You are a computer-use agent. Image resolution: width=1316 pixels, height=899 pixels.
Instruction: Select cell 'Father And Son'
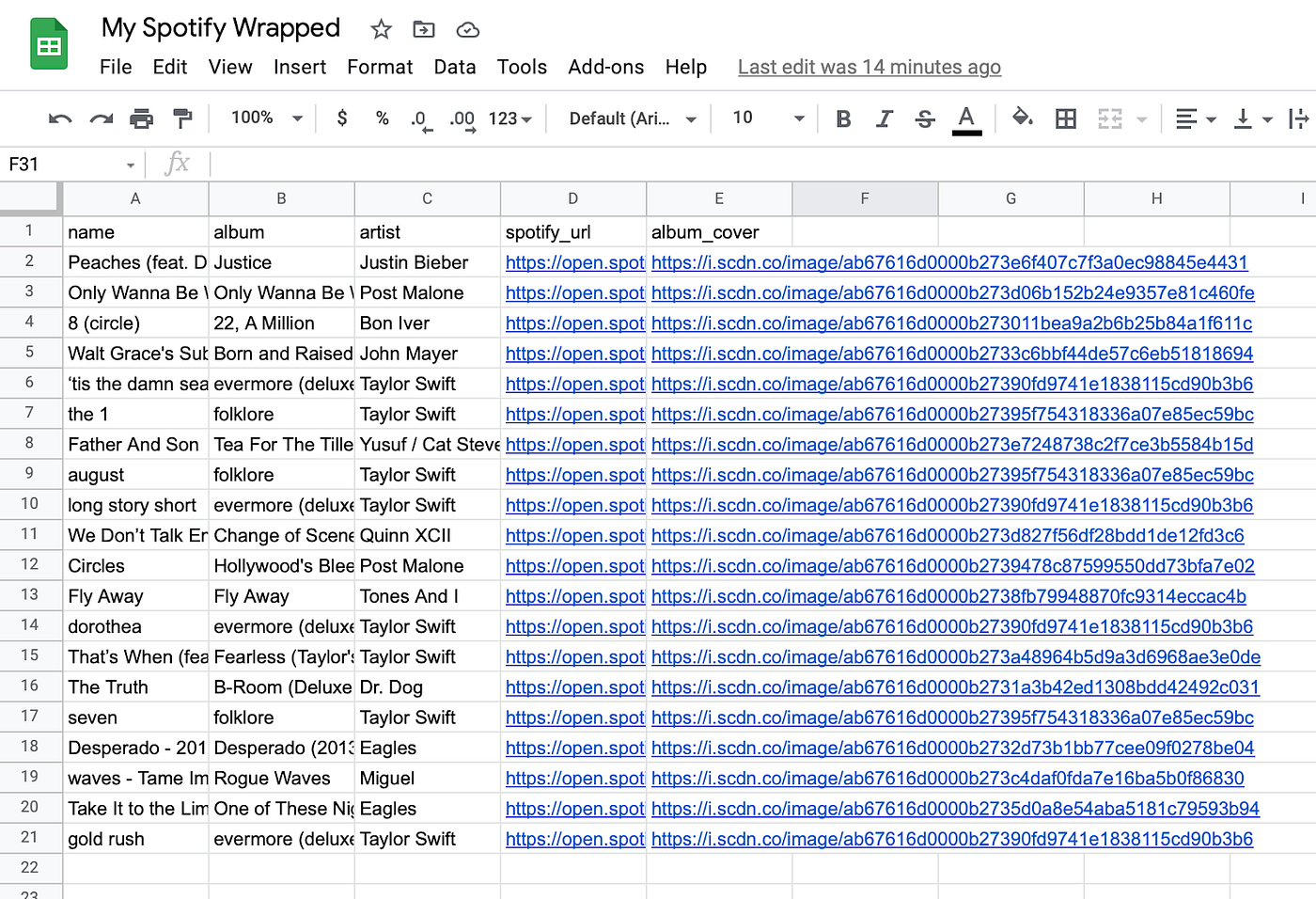click(x=135, y=445)
